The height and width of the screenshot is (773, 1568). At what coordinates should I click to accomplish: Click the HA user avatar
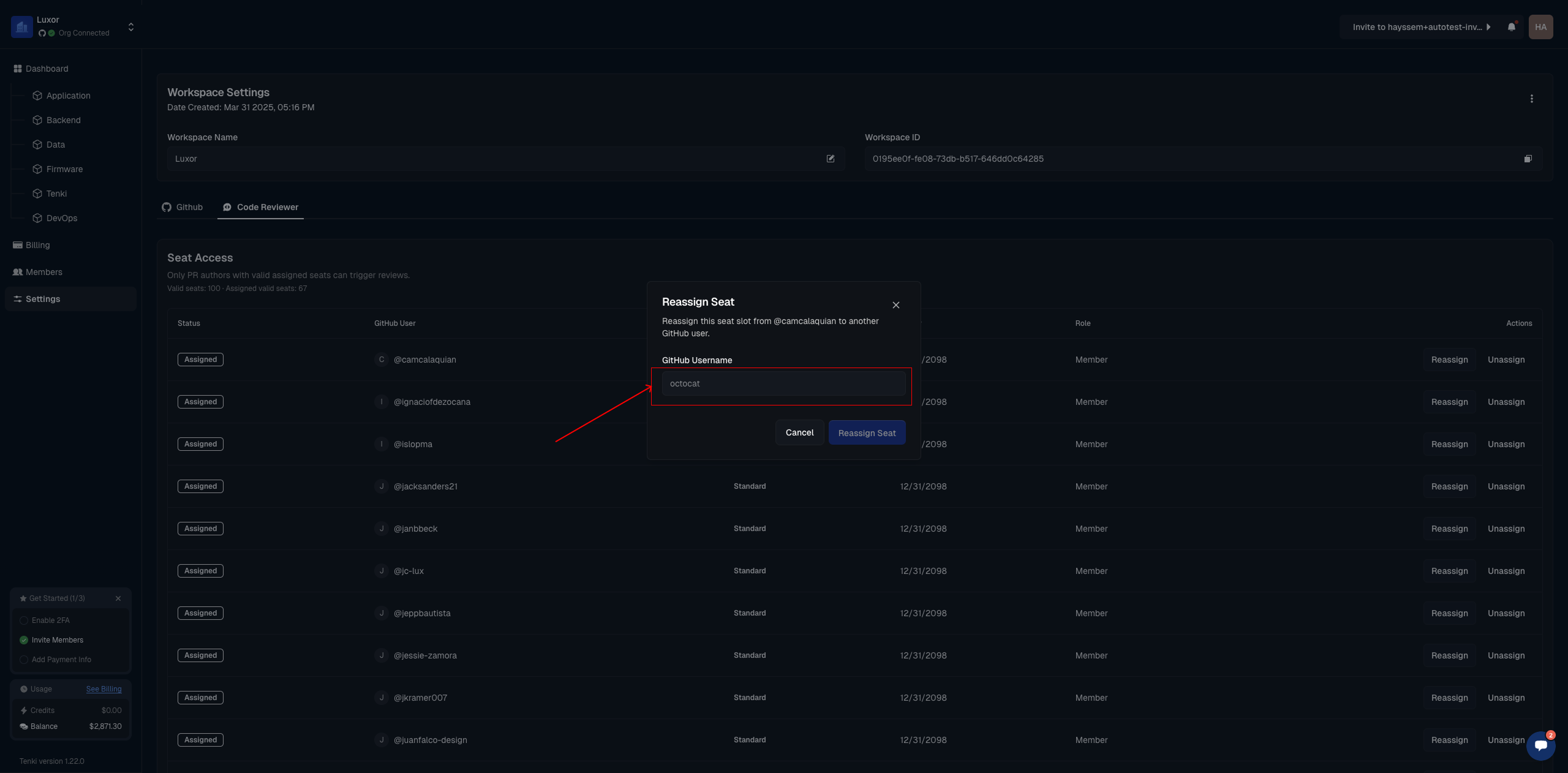[1540, 27]
